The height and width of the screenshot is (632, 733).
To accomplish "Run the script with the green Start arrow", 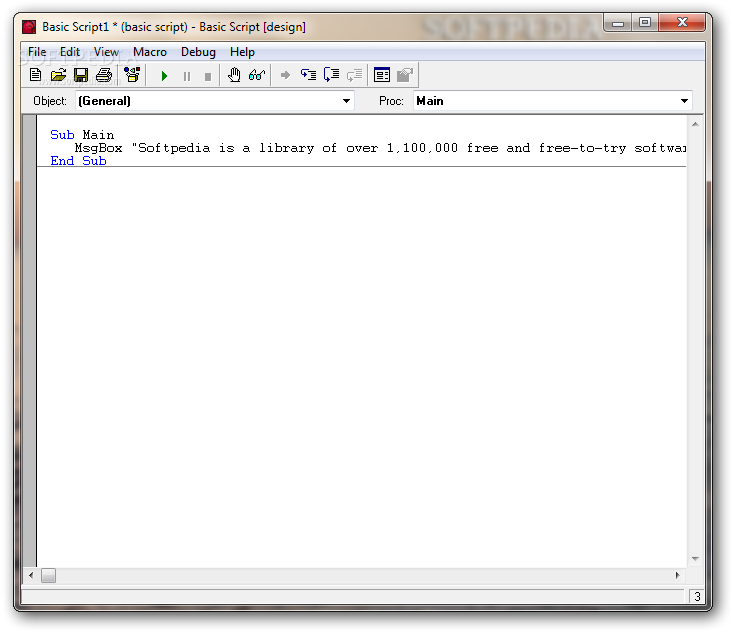I will tap(164, 76).
